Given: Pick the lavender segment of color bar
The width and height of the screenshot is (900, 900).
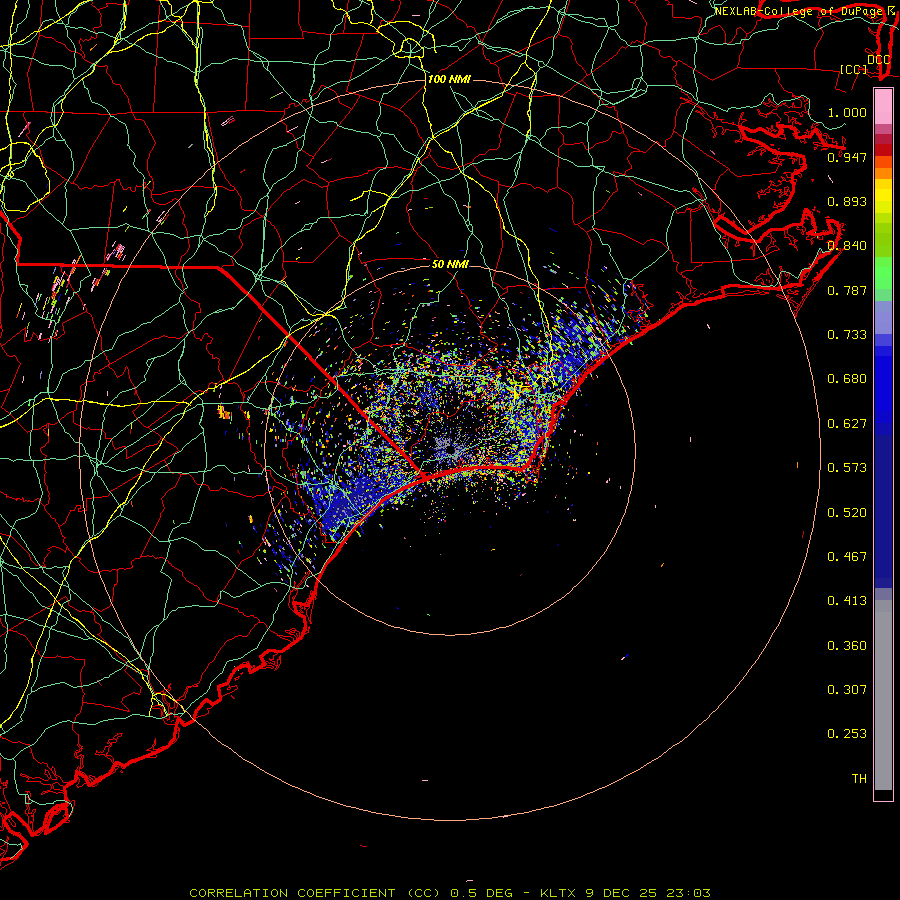Looking at the screenshot, I should point(883,317).
